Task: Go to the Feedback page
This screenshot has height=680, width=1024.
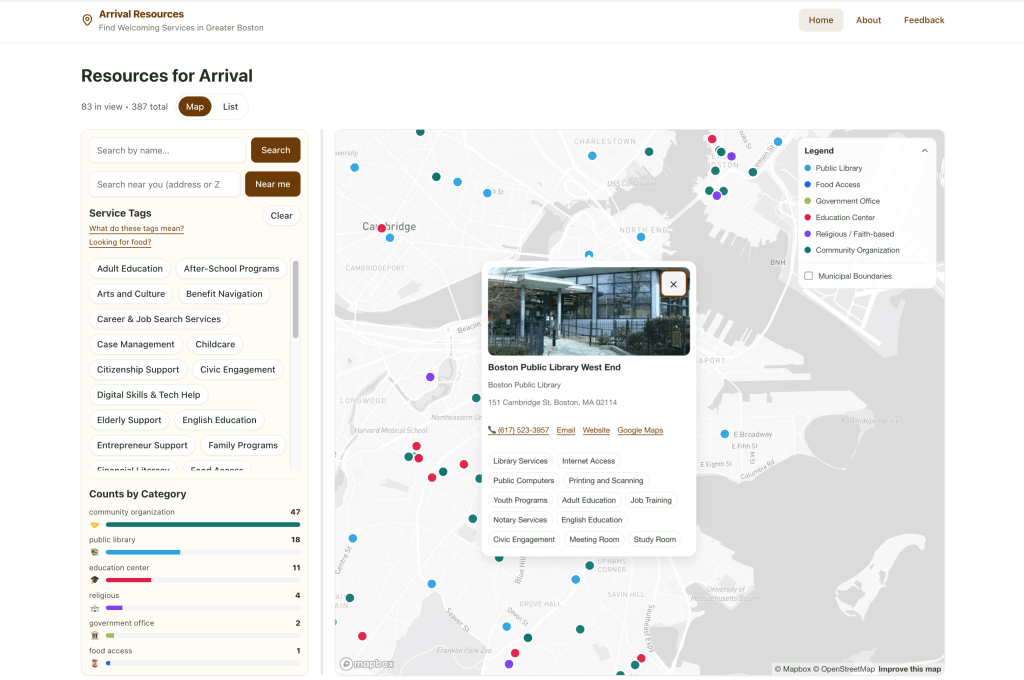Action: coord(923,20)
